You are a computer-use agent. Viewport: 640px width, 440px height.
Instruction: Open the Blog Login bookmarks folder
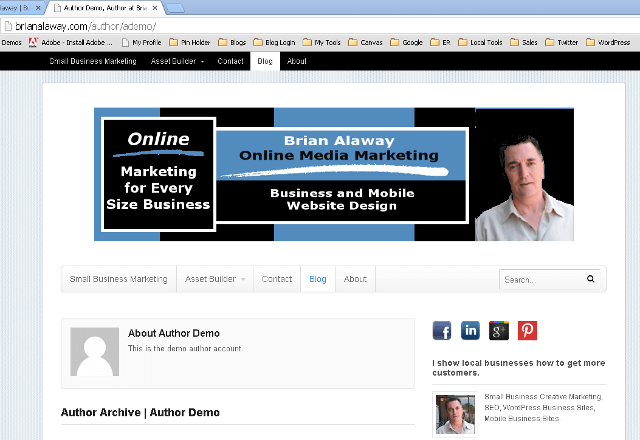(274, 42)
